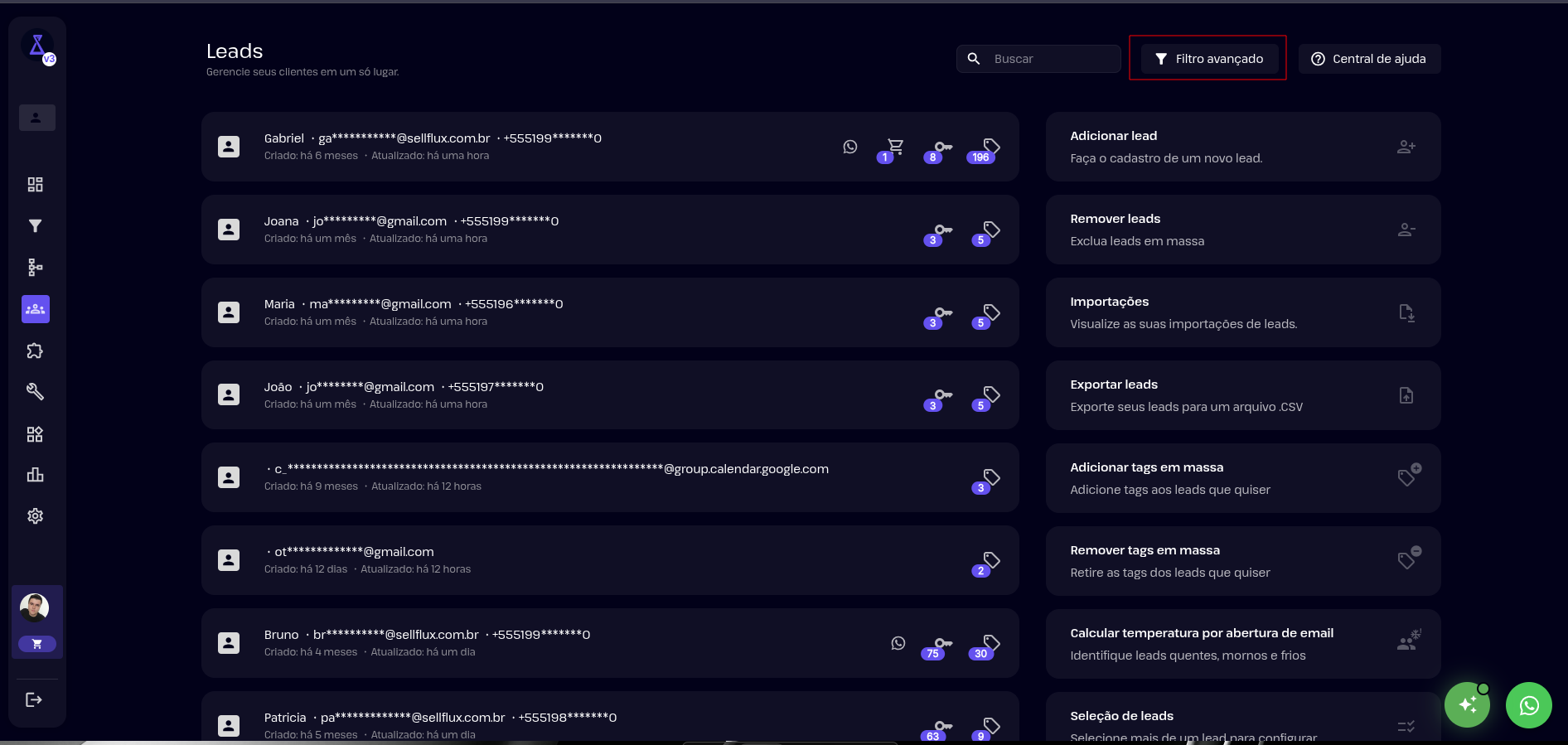Open Central de ajuda

point(1369,59)
